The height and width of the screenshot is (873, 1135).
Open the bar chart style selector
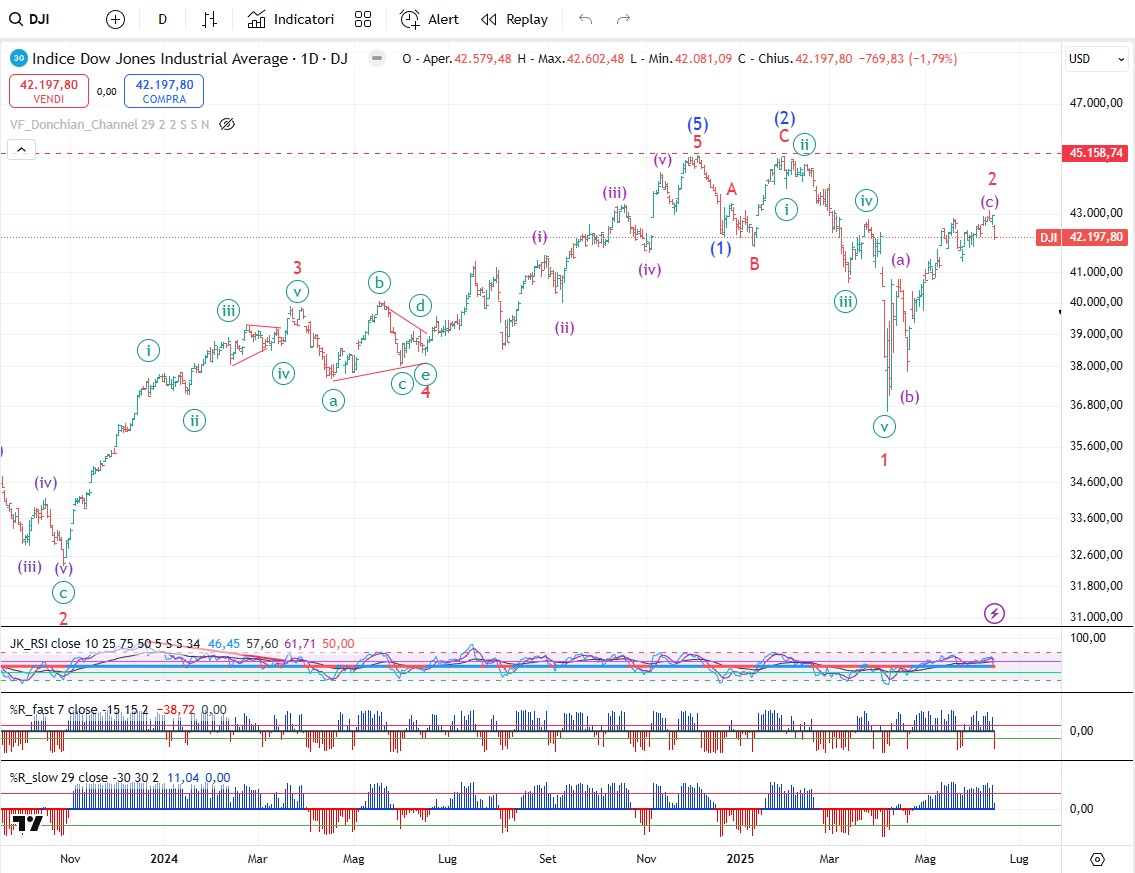tap(209, 20)
